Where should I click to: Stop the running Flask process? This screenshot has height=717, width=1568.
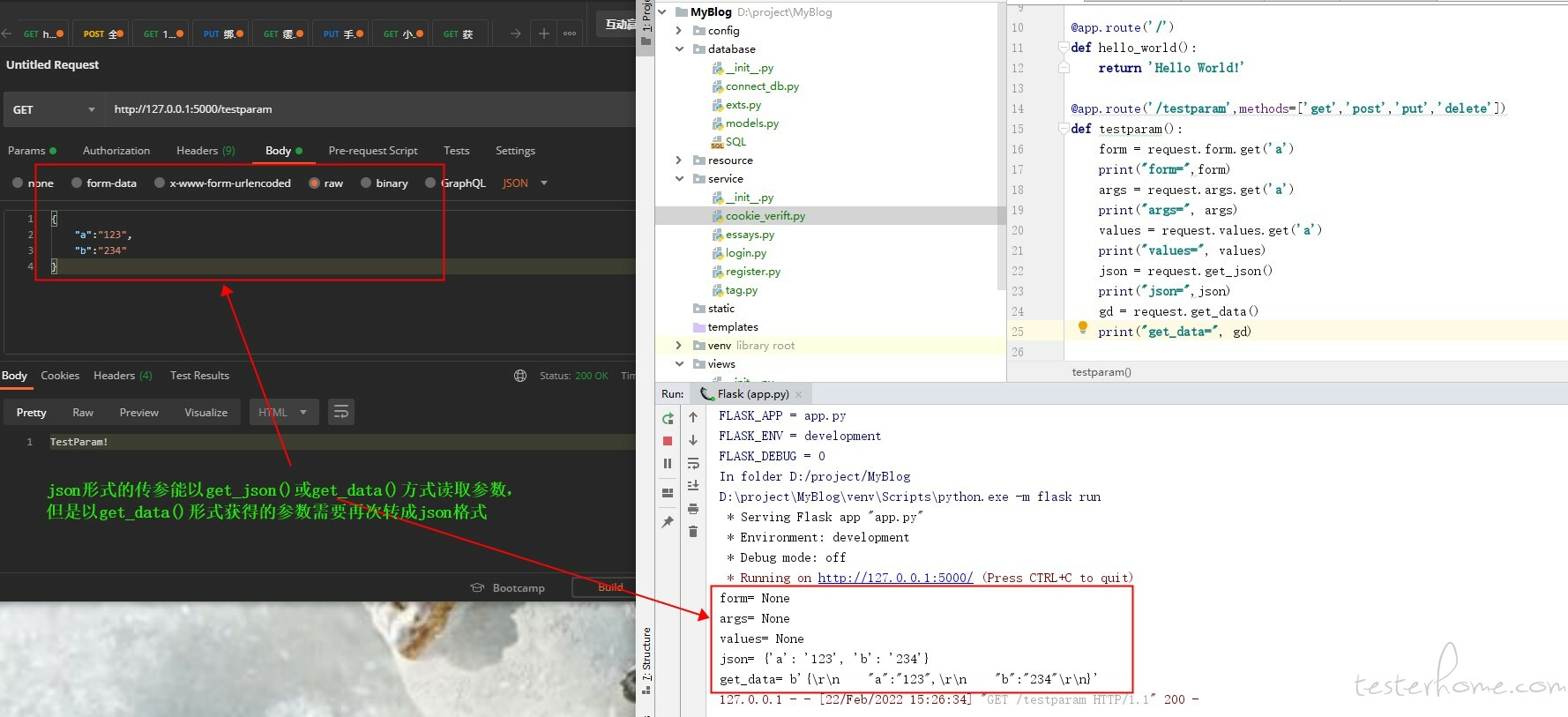[668, 441]
